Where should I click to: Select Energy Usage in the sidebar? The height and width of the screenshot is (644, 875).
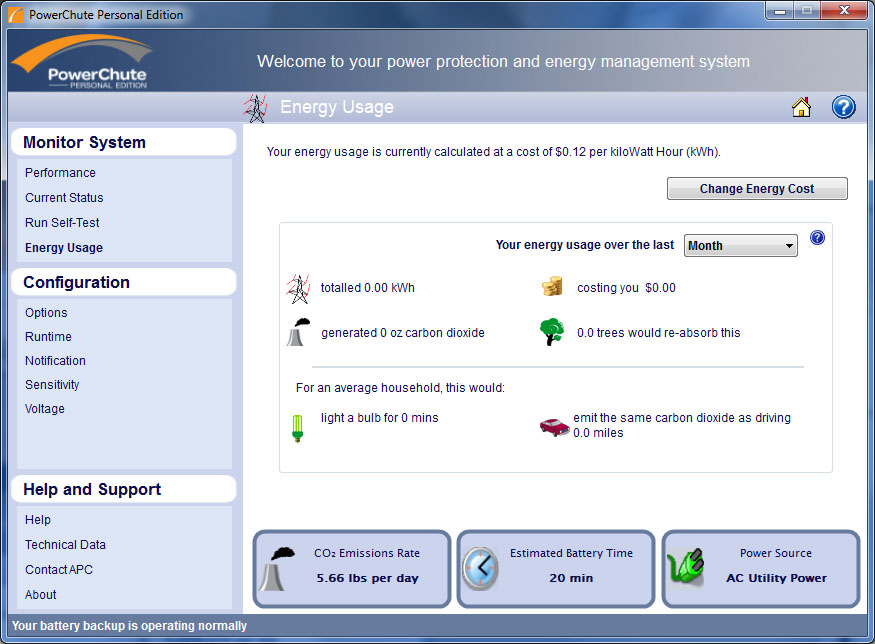click(64, 247)
